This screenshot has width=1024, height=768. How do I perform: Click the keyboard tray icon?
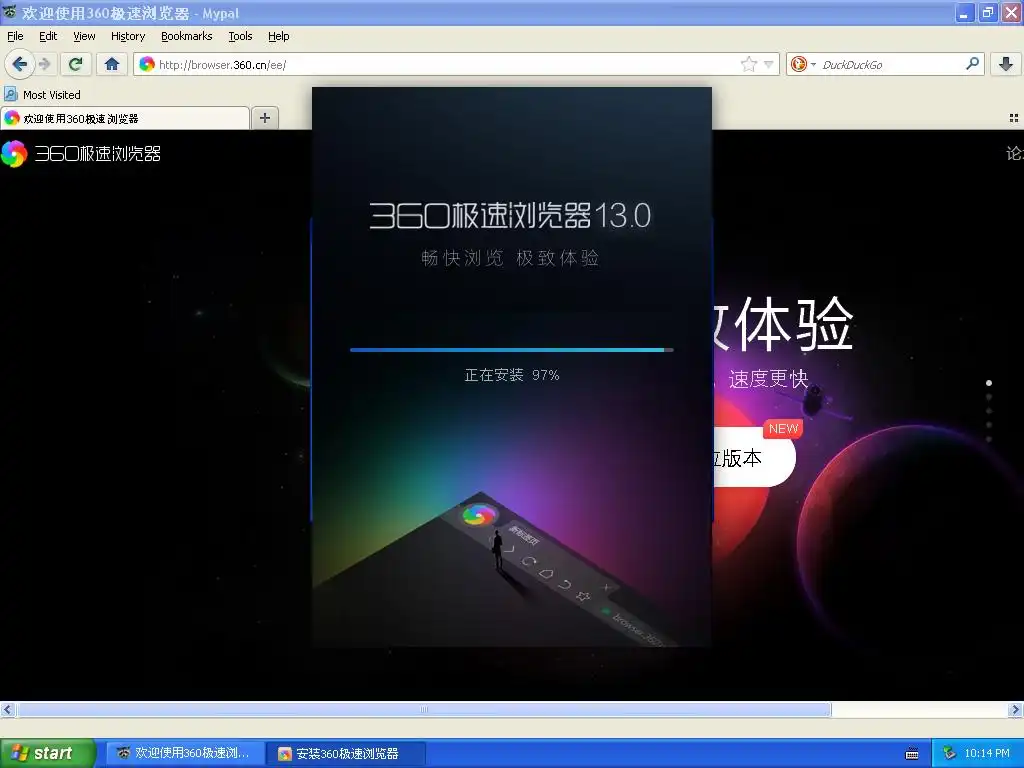pyautogui.click(x=912, y=754)
